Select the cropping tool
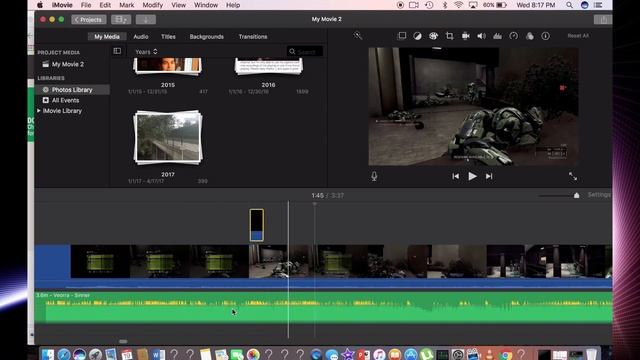Viewport: 640px width, 360px height. click(x=449, y=36)
